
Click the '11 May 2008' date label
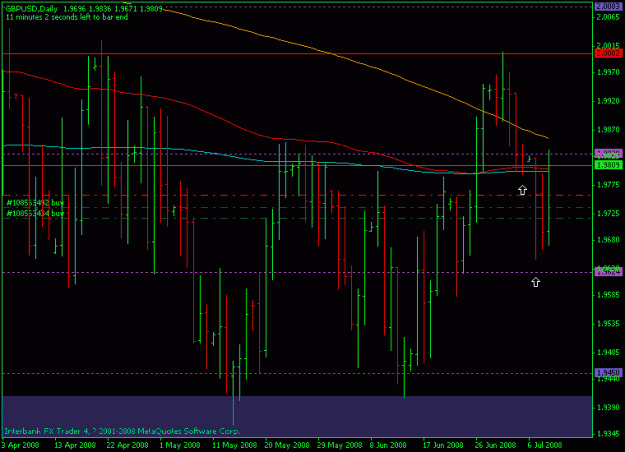(x=235, y=445)
